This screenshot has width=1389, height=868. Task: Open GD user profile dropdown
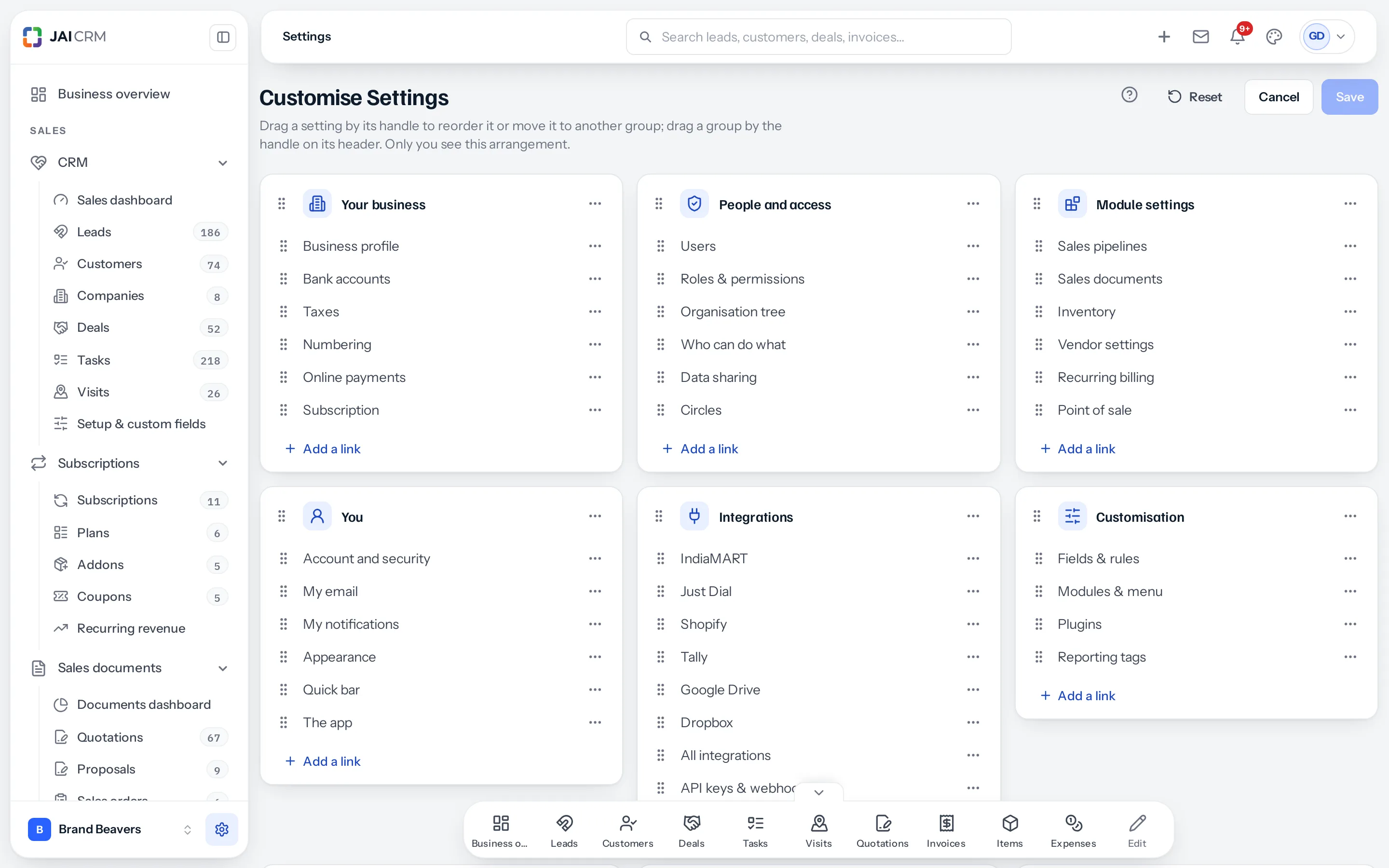[1327, 37]
